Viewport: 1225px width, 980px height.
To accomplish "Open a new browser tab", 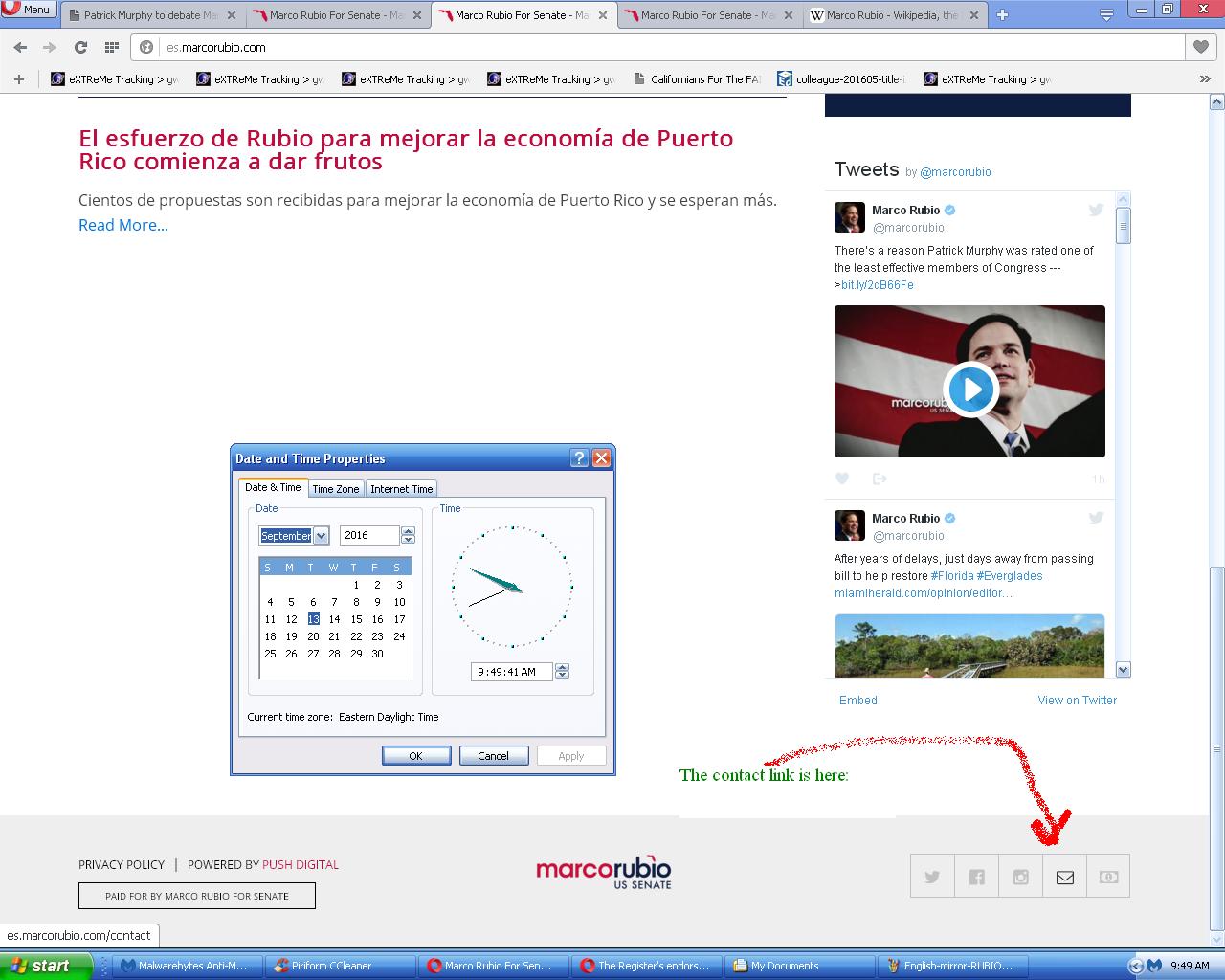I will tap(1002, 15).
